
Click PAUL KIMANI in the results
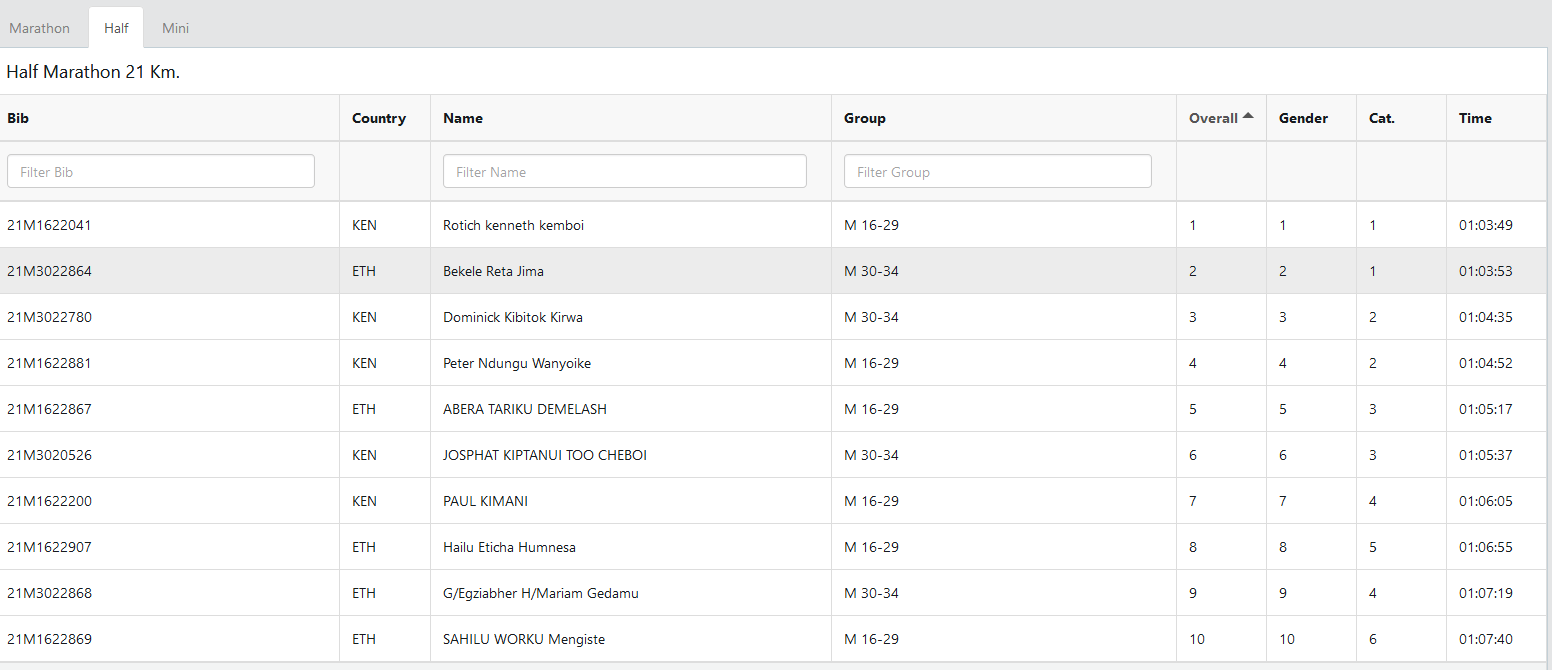click(x=485, y=501)
